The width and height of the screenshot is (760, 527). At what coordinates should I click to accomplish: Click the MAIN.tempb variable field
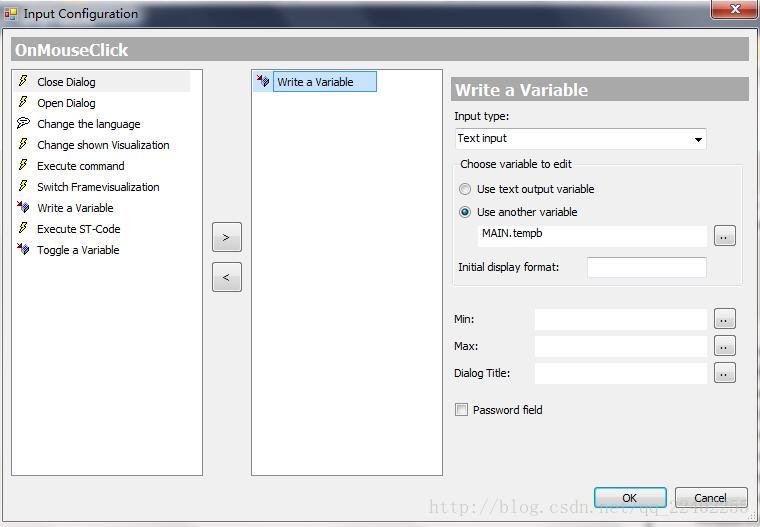tap(592, 236)
